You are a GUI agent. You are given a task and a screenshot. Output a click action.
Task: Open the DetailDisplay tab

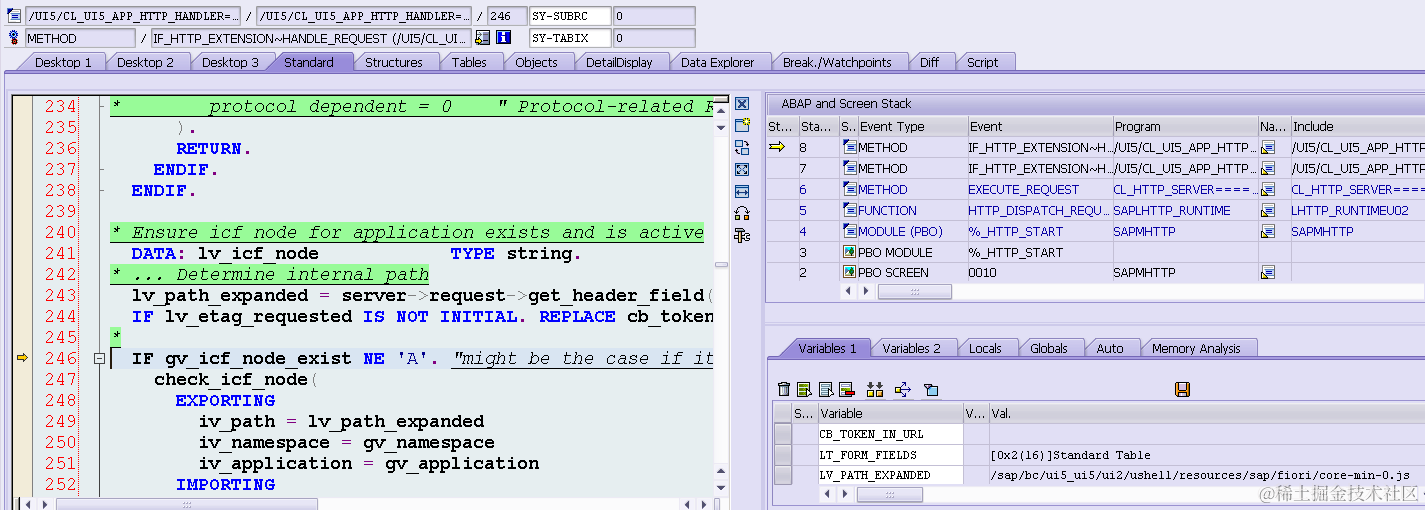(x=619, y=62)
